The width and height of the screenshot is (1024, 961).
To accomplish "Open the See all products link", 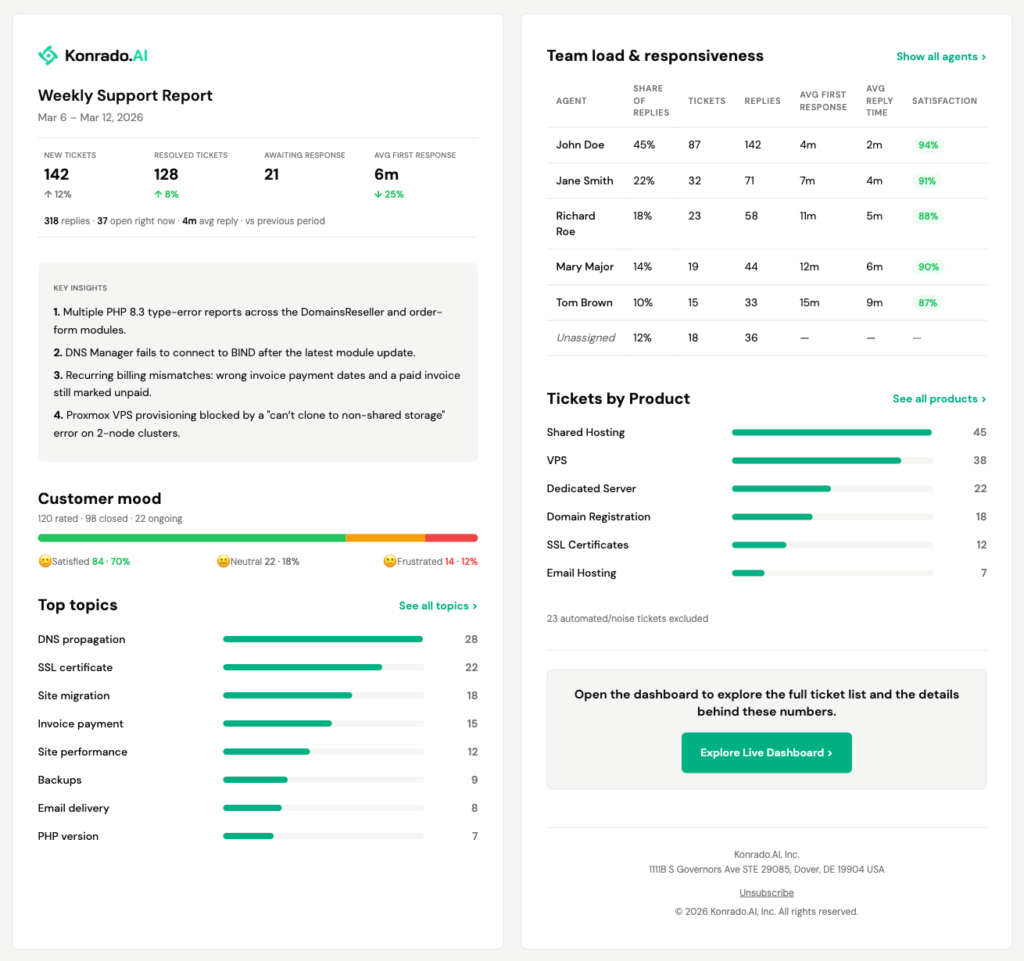I will [x=939, y=399].
